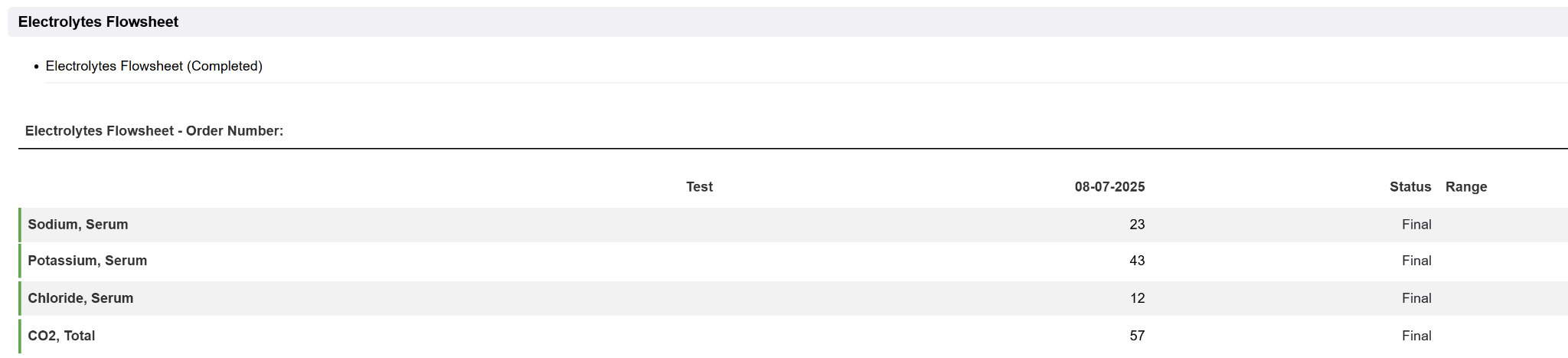Click the Range column header

coord(1465,187)
